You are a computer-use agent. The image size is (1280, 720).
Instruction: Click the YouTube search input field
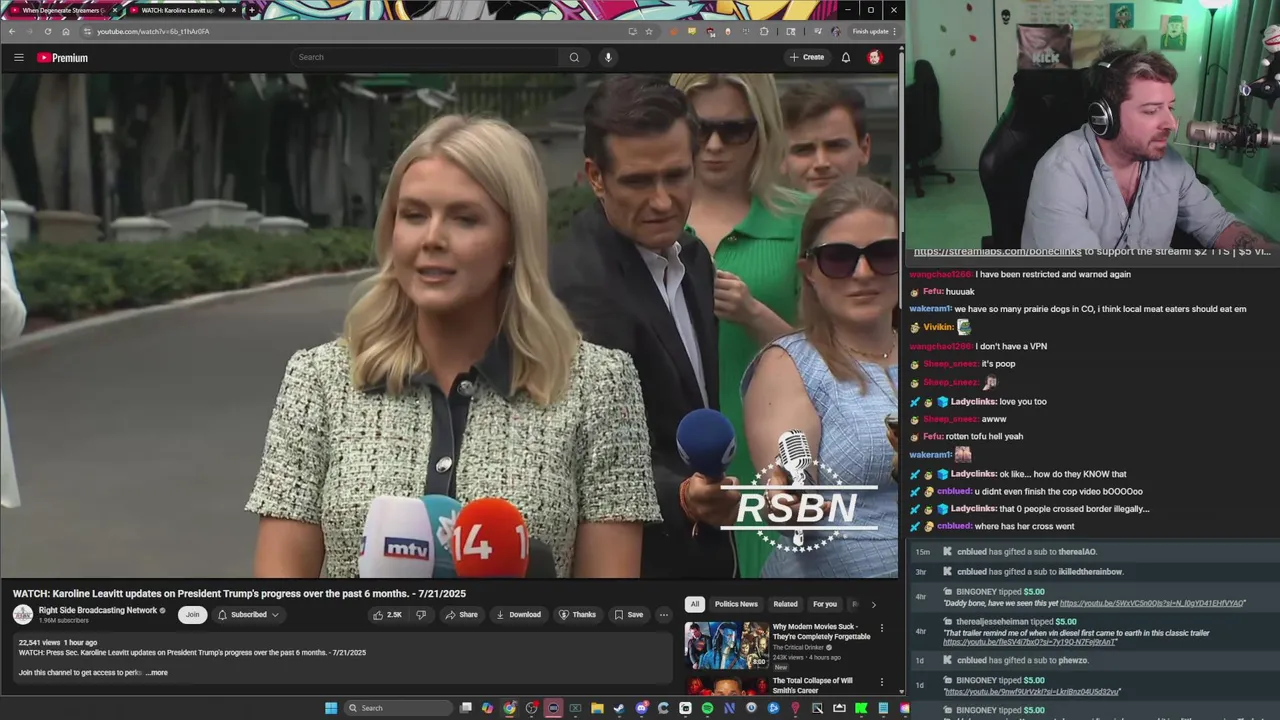pyautogui.click(x=425, y=57)
